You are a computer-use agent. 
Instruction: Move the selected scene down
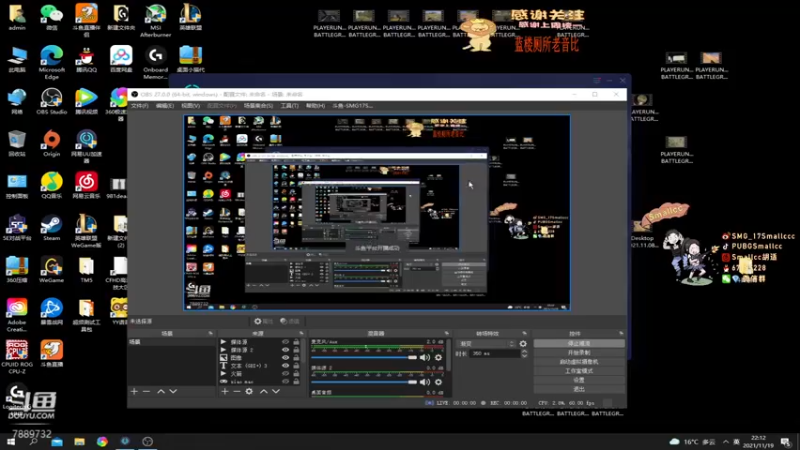click(x=173, y=391)
